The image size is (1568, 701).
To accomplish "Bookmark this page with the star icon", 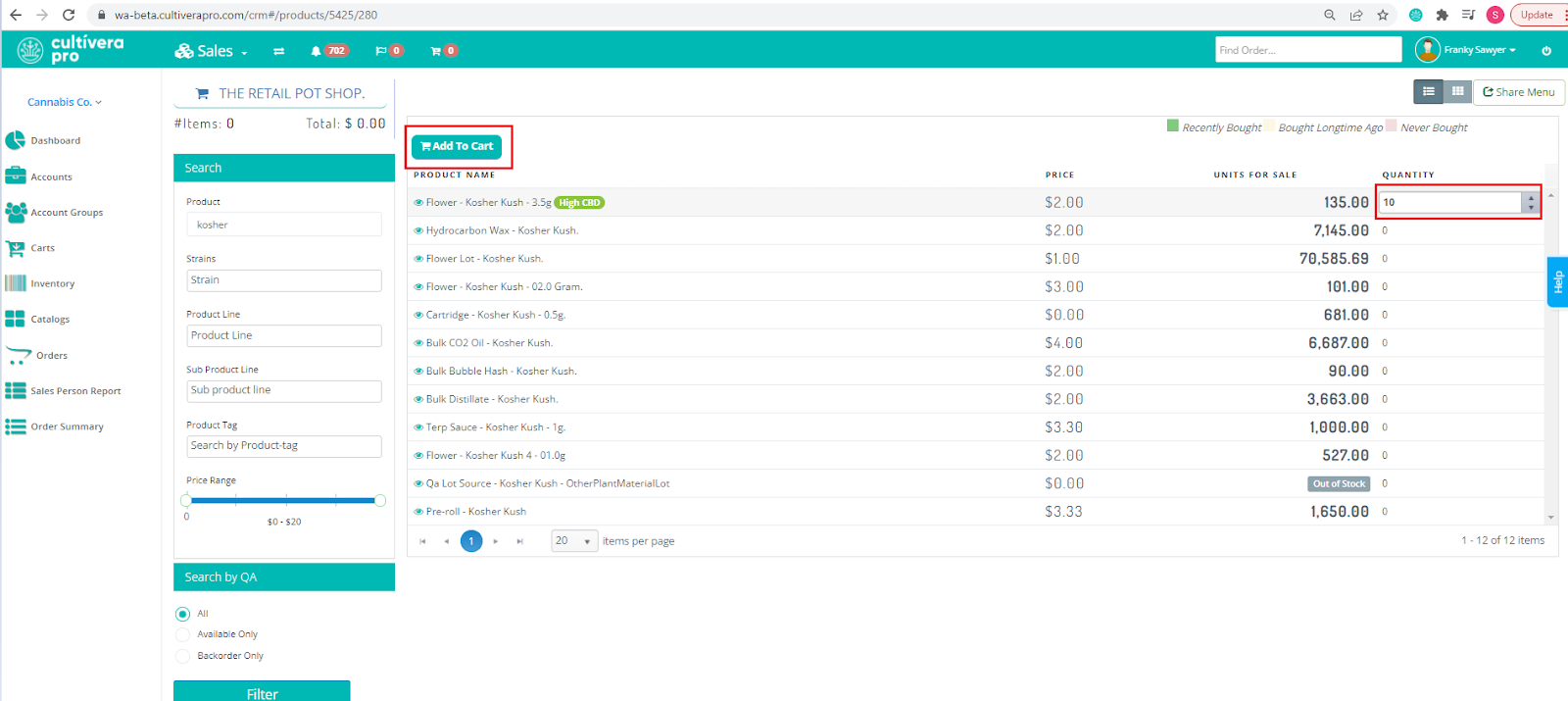I will tap(1383, 15).
